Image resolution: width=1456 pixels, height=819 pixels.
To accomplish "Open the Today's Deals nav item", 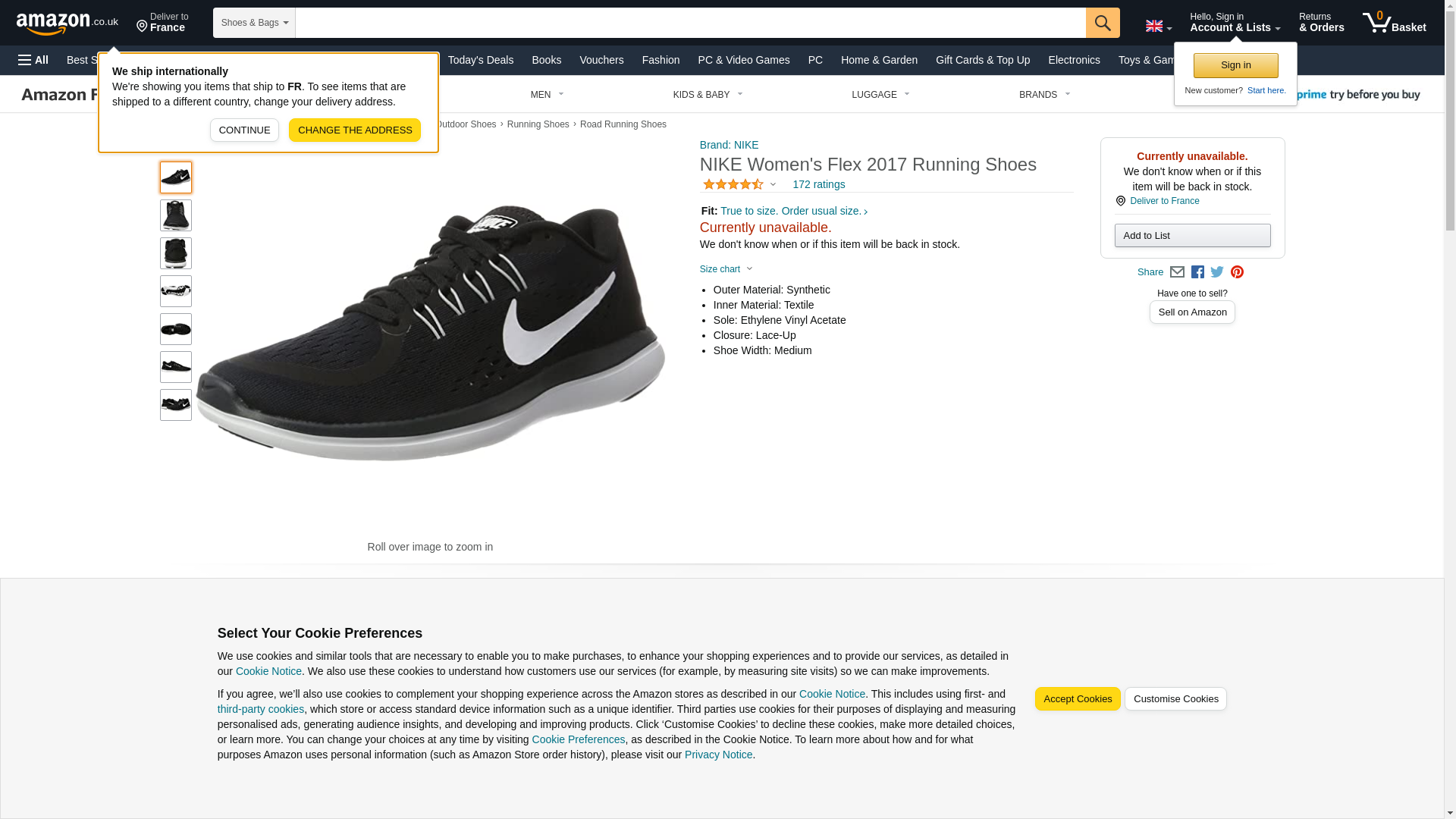I will click(x=480, y=60).
